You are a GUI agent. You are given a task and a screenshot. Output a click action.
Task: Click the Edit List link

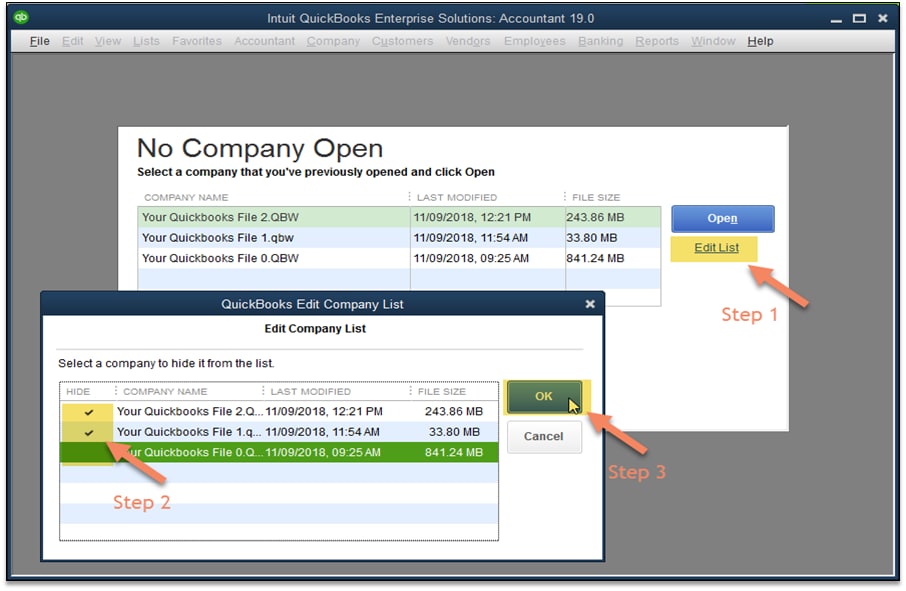pyautogui.click(x=716, y=248)
